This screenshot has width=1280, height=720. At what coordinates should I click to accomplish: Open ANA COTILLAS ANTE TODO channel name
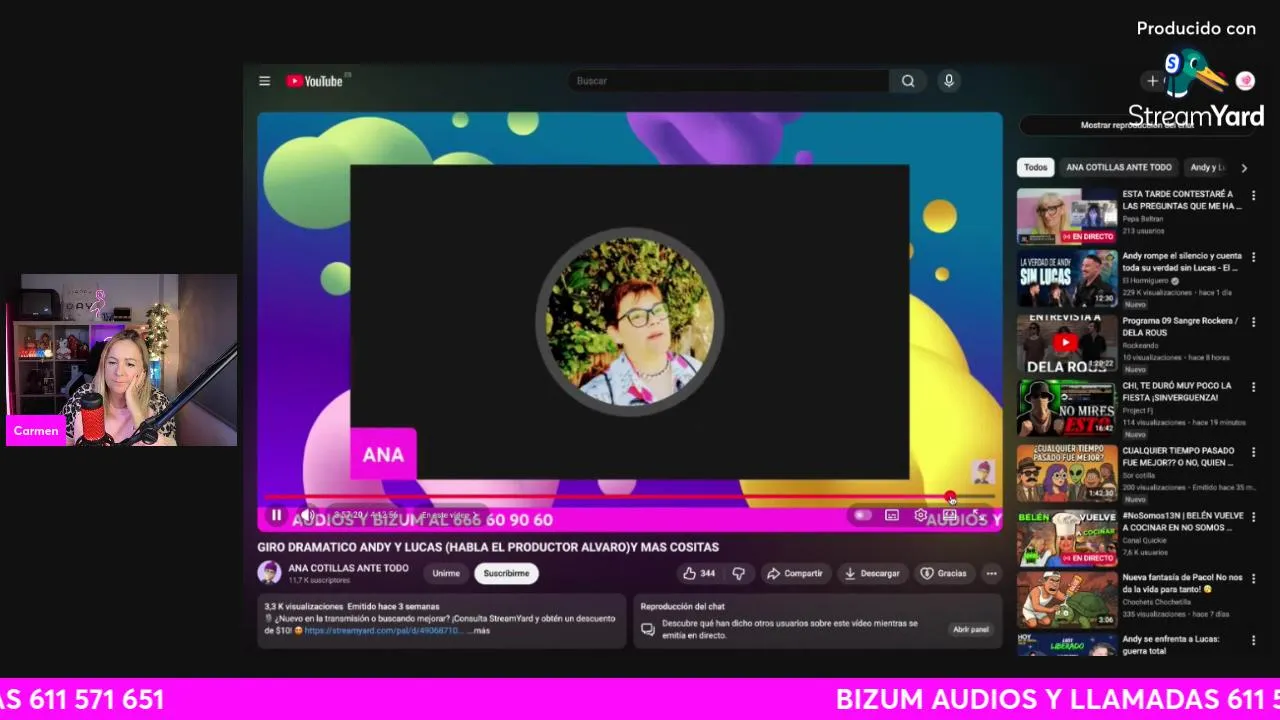(348, 567)
